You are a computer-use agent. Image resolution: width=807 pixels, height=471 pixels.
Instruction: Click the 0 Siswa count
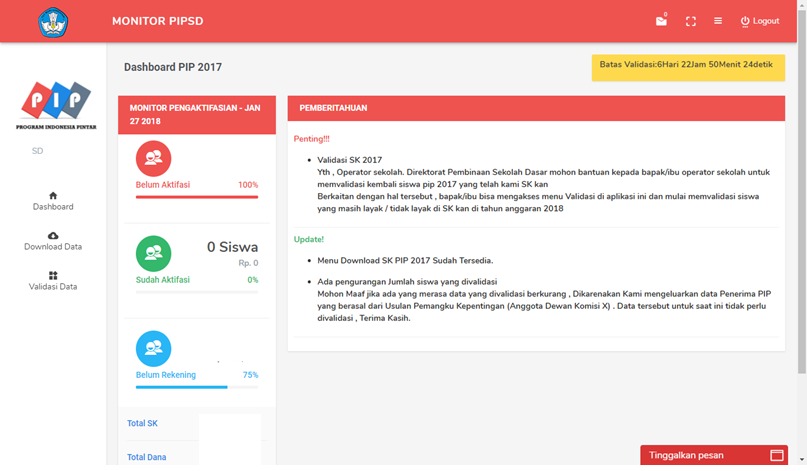pyautogui.click(x=233, y=247)
